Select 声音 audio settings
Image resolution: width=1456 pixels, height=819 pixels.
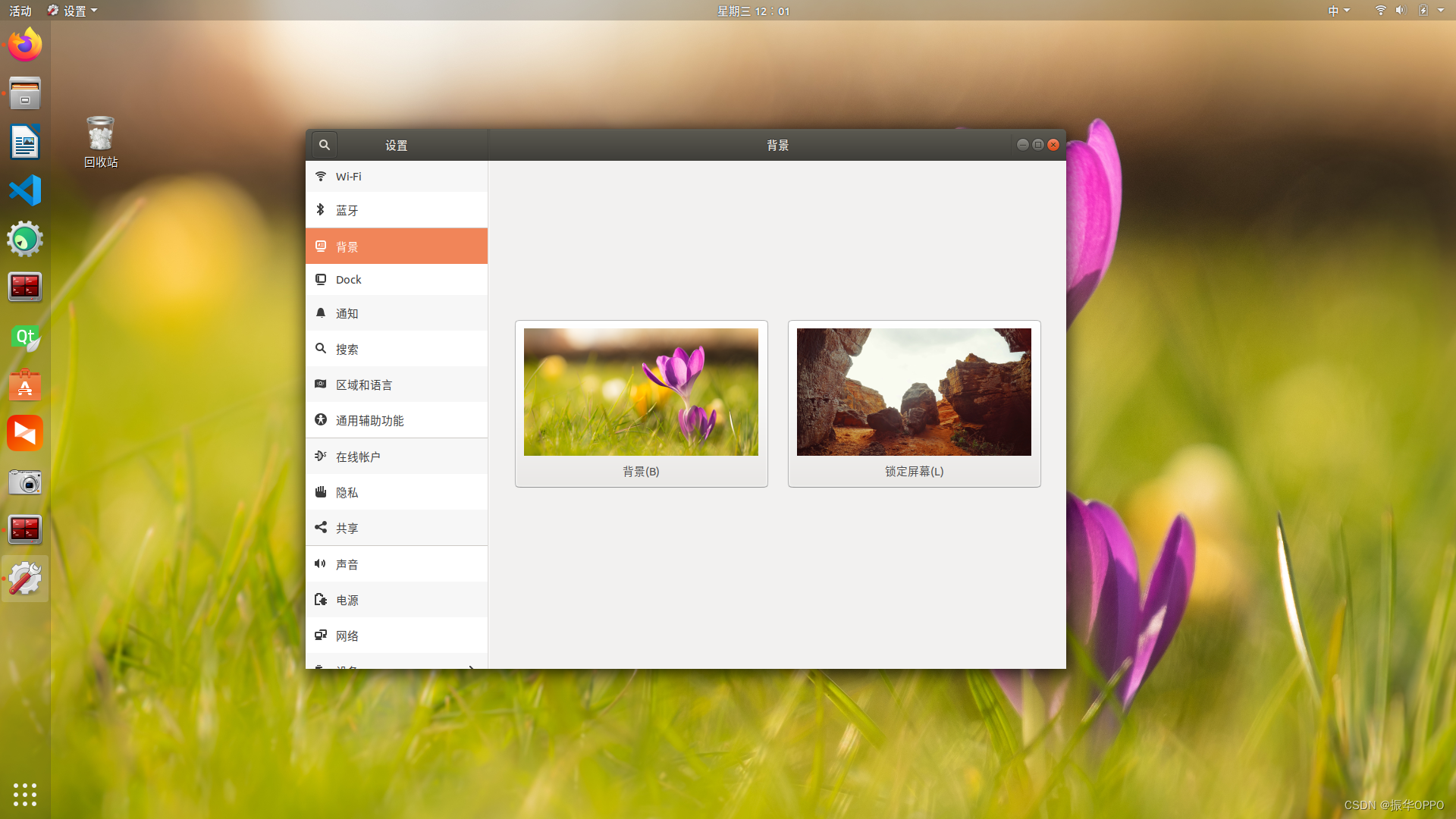coord(396,563)
